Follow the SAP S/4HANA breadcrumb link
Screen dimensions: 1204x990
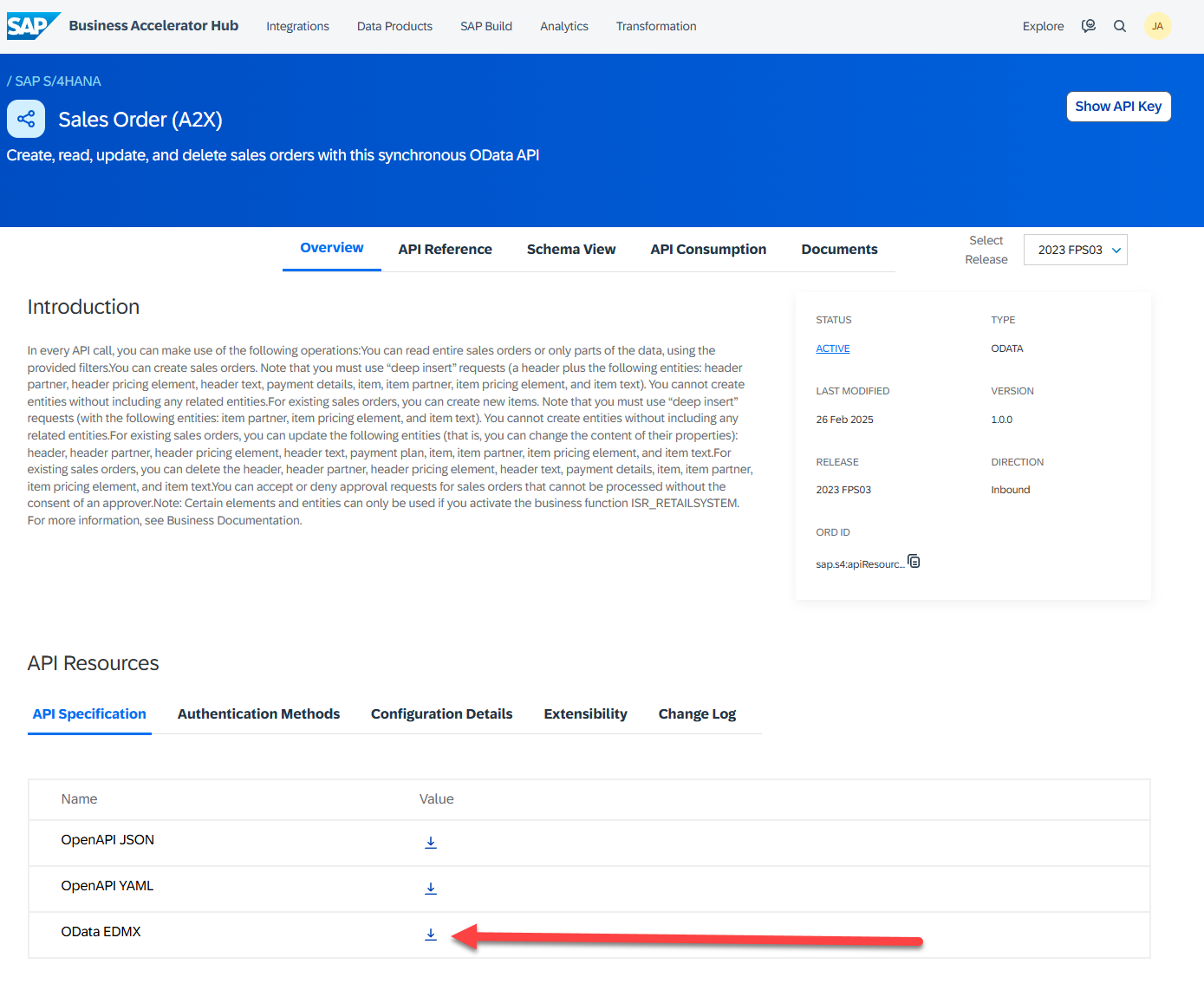(x=58, y=81)
